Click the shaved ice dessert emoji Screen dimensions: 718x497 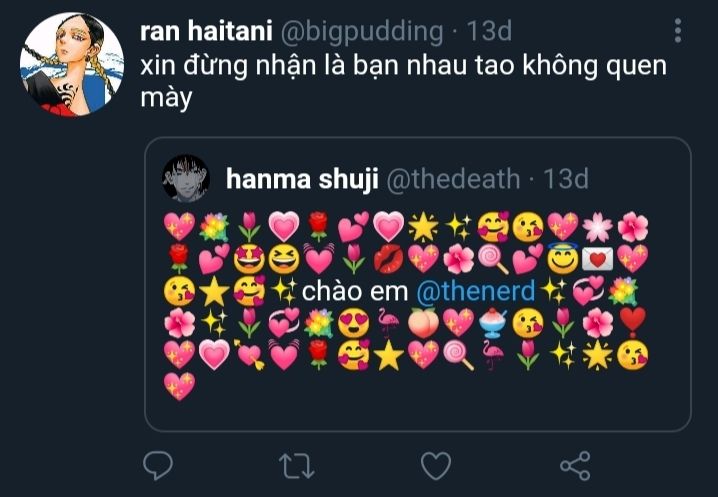coord(493,323)
